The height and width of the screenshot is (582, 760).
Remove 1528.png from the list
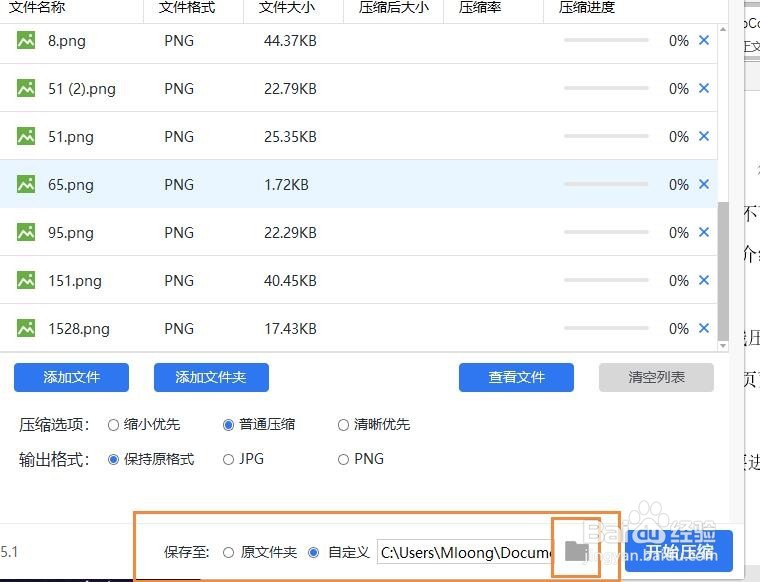point(704,328)
